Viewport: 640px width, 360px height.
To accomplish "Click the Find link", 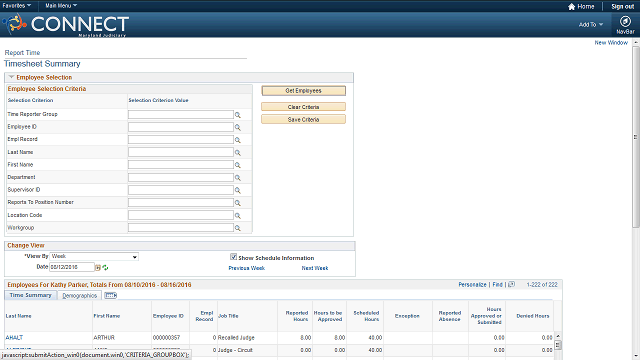I will coord(498,284).
